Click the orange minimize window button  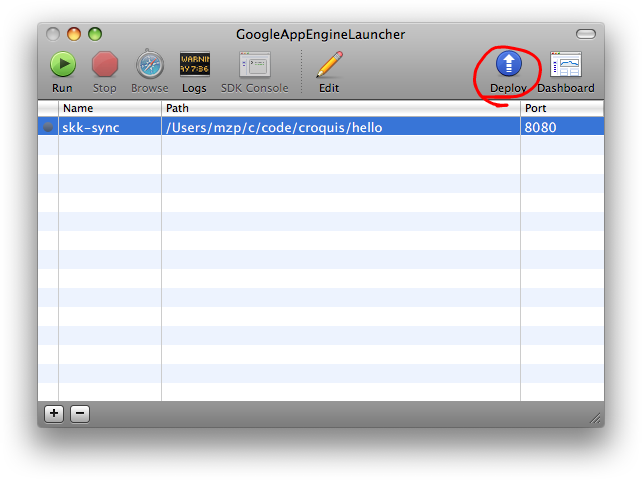[x=74, y=34]
